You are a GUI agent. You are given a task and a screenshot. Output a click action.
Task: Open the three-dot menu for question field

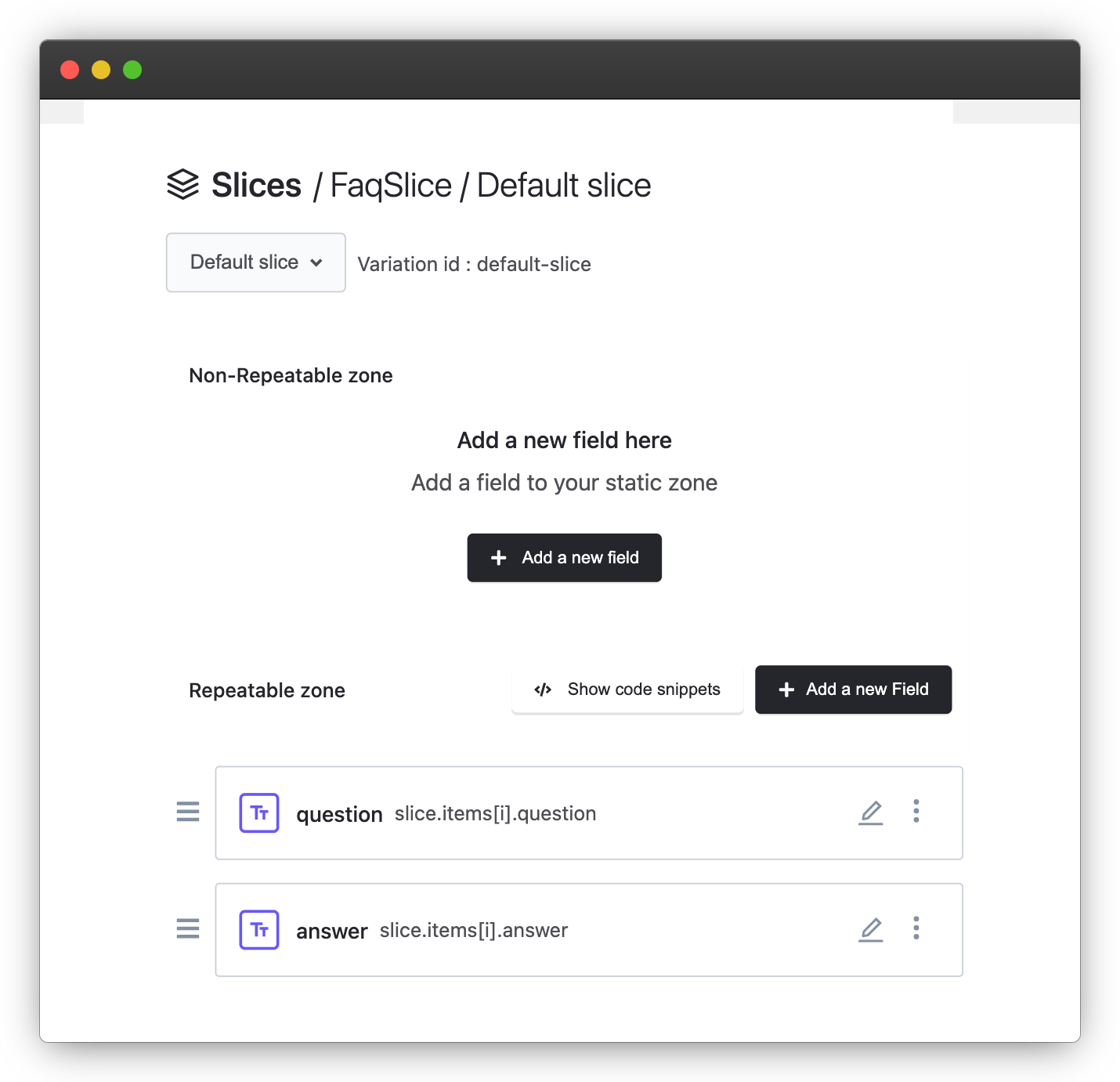(916, 812)
